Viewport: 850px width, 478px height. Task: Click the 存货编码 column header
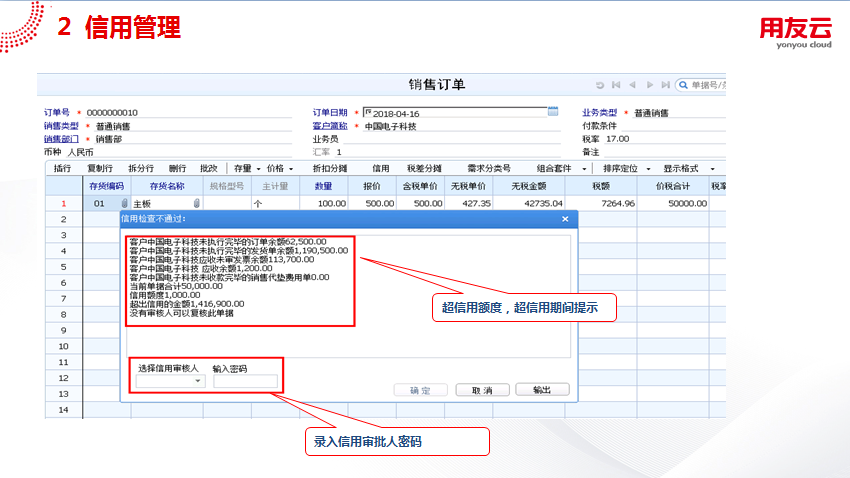coord(107,186)
